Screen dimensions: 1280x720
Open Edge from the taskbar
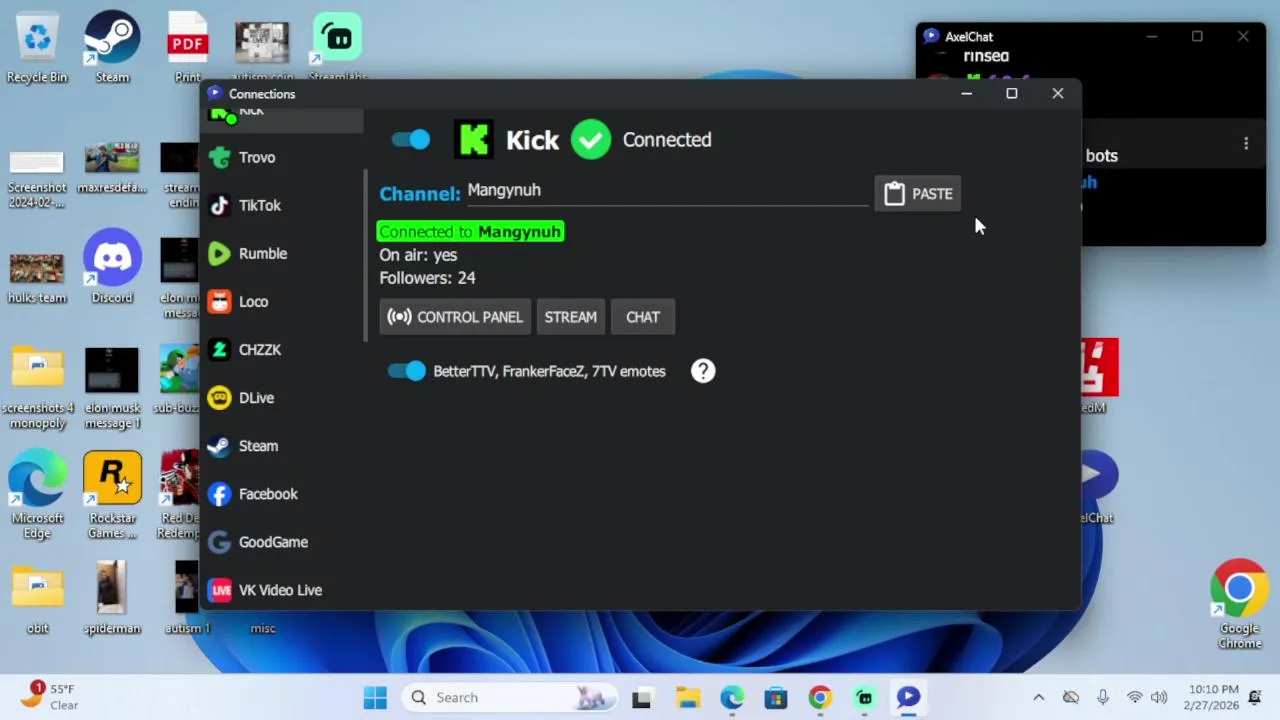(x=732, y=697)
